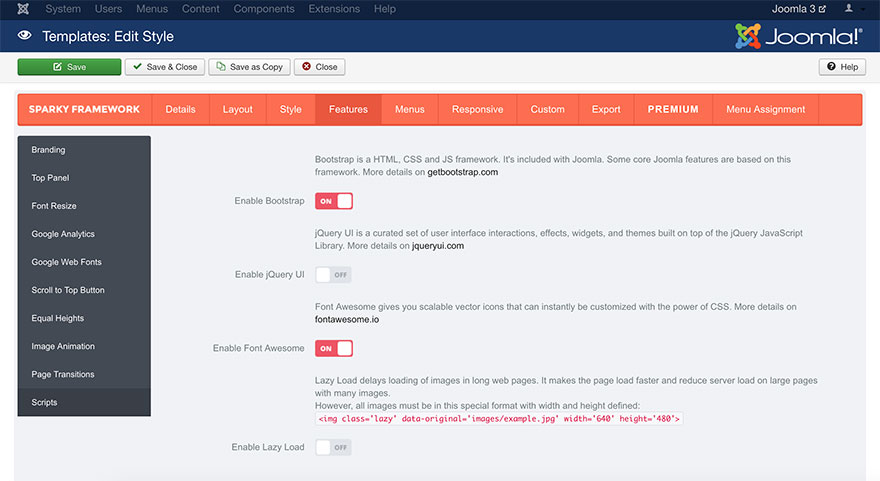This screenshot has width=880, height=481.
Task: Click Save as Copy button
Action: 250,67
